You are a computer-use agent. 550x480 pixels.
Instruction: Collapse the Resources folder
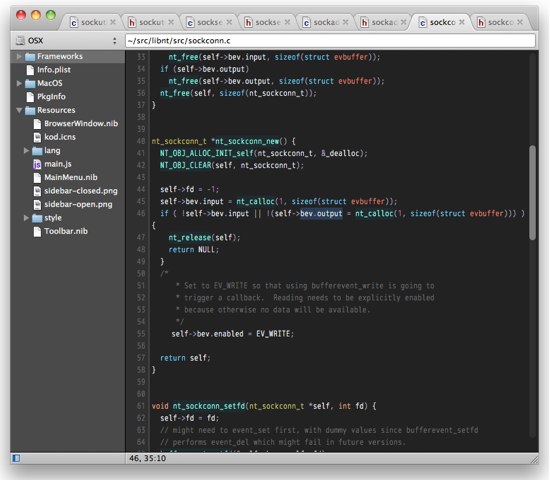pyautogui.click(x=19, y=110)
